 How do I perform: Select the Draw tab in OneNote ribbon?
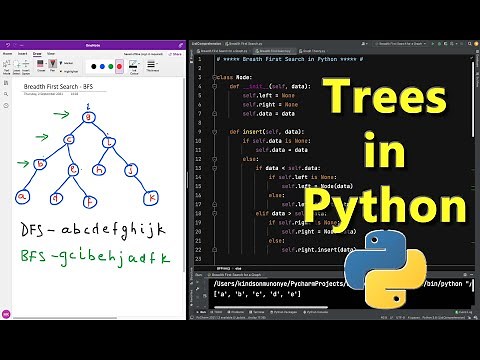pyautogui.click(x=37, y=54)
